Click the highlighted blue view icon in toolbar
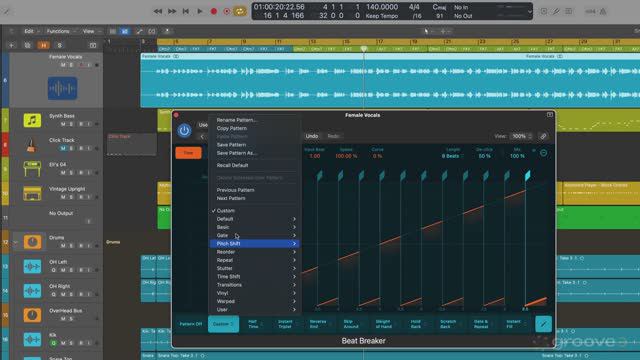 click(124, 31)
